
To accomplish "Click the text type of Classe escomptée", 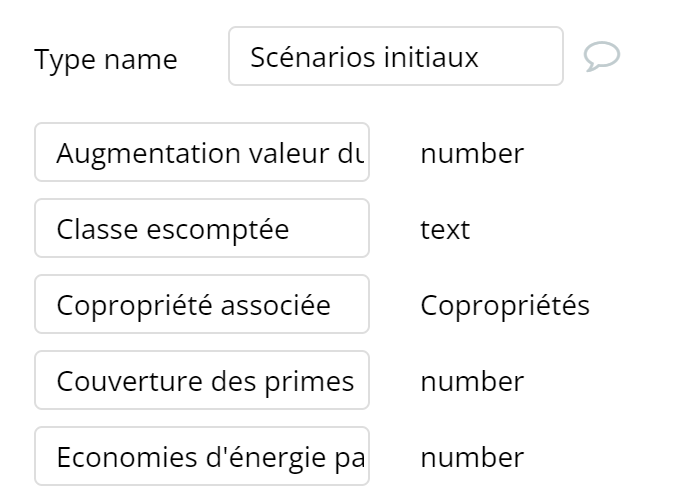I will pos(445,229).
